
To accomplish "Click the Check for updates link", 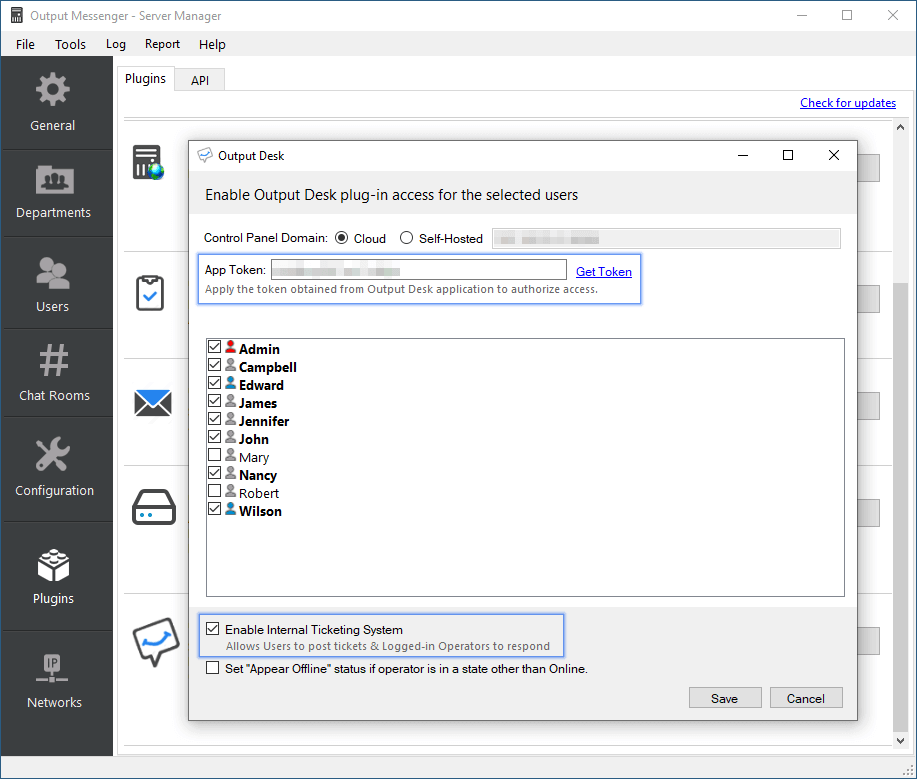I will (x=848, y=103).
